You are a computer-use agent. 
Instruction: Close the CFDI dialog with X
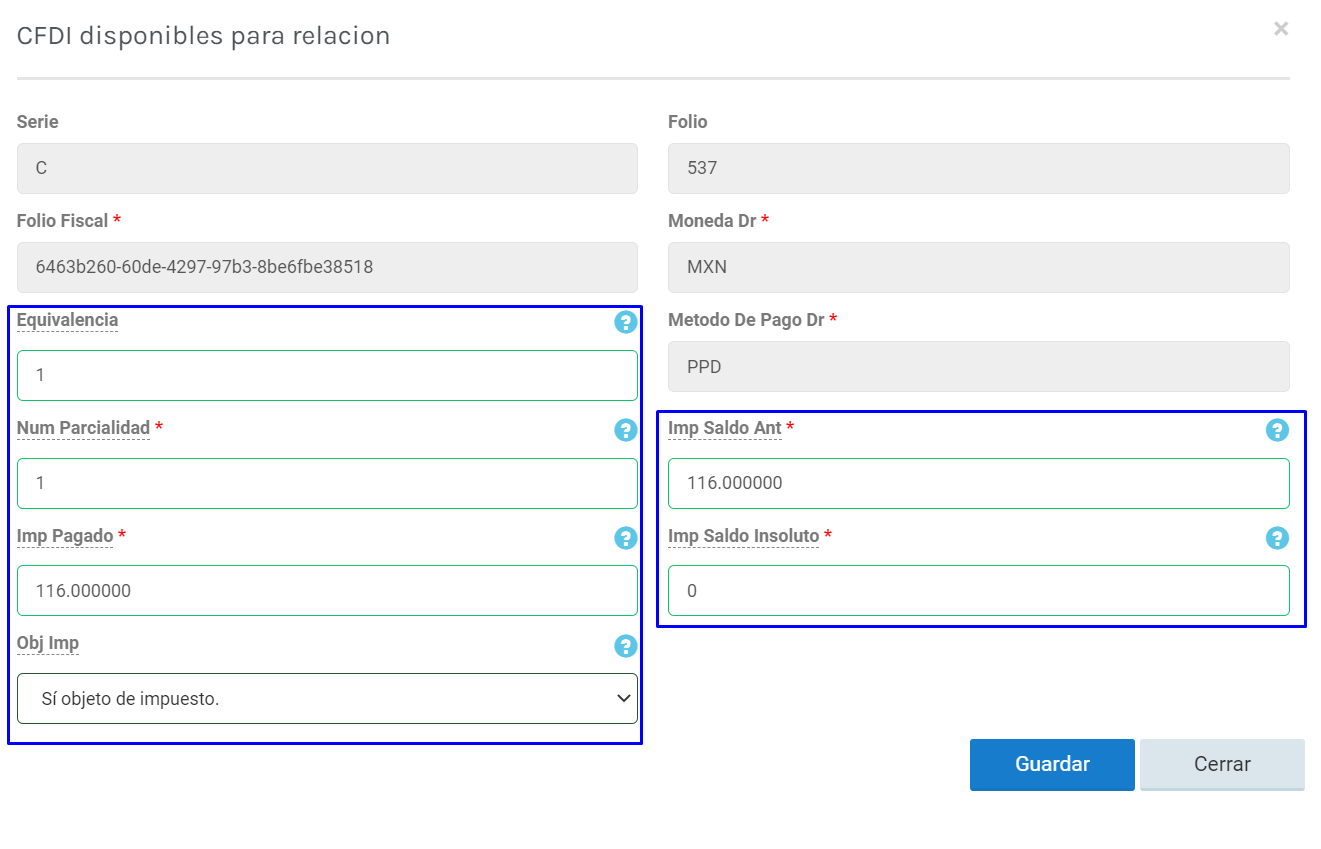pyautogui.click(x=1280, y=29)
